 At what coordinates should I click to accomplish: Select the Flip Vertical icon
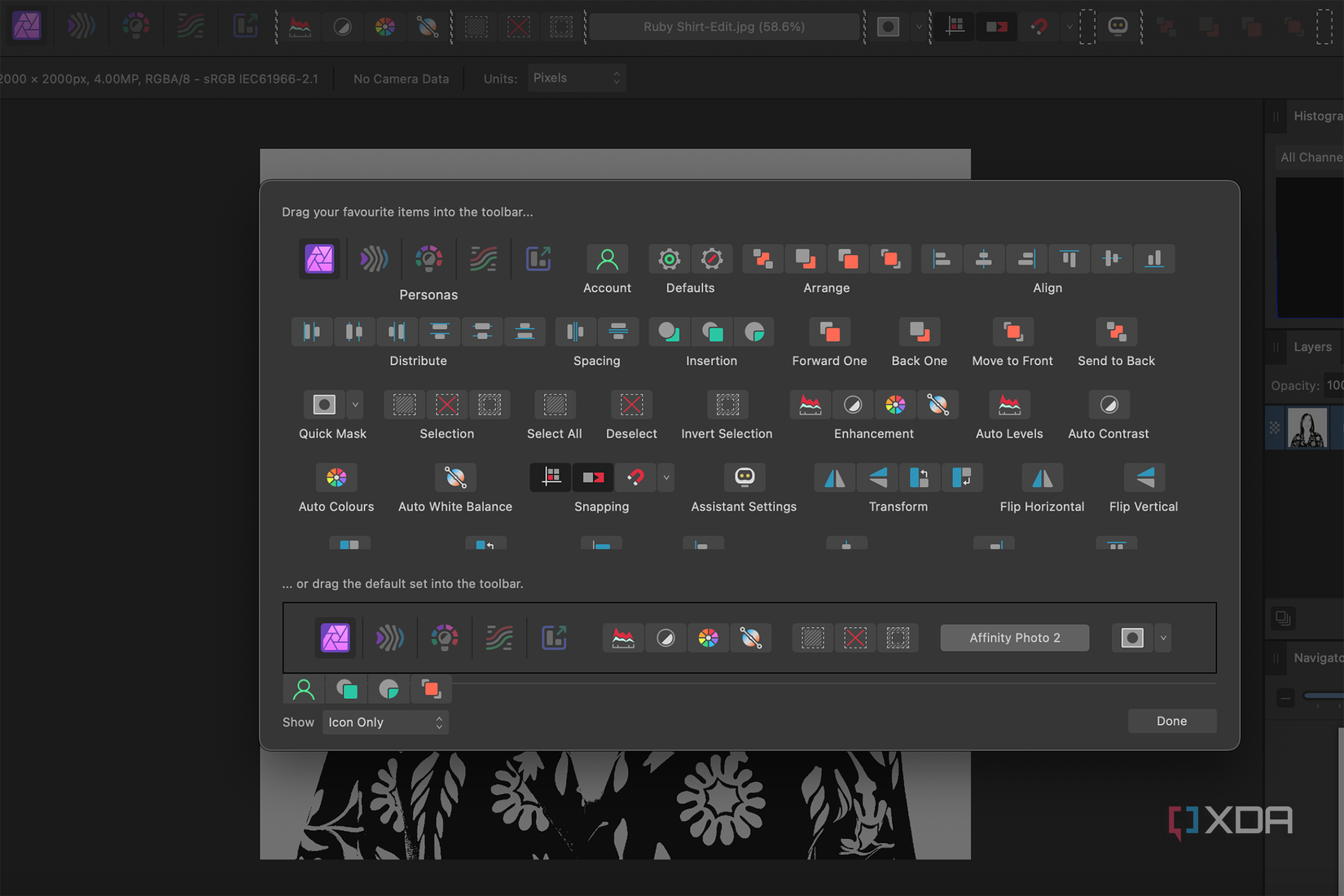[x=1144, y=477]
